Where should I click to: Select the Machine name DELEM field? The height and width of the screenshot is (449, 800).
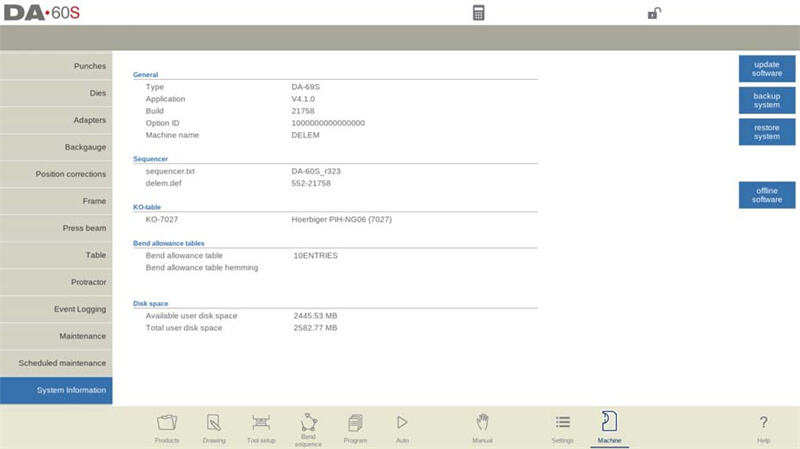pos(305,135)
